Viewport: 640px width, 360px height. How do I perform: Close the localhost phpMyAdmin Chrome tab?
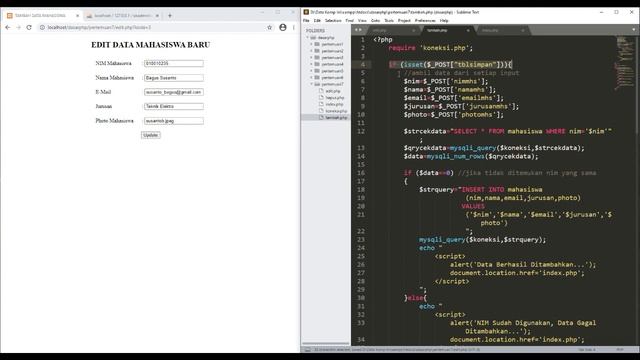157,16
